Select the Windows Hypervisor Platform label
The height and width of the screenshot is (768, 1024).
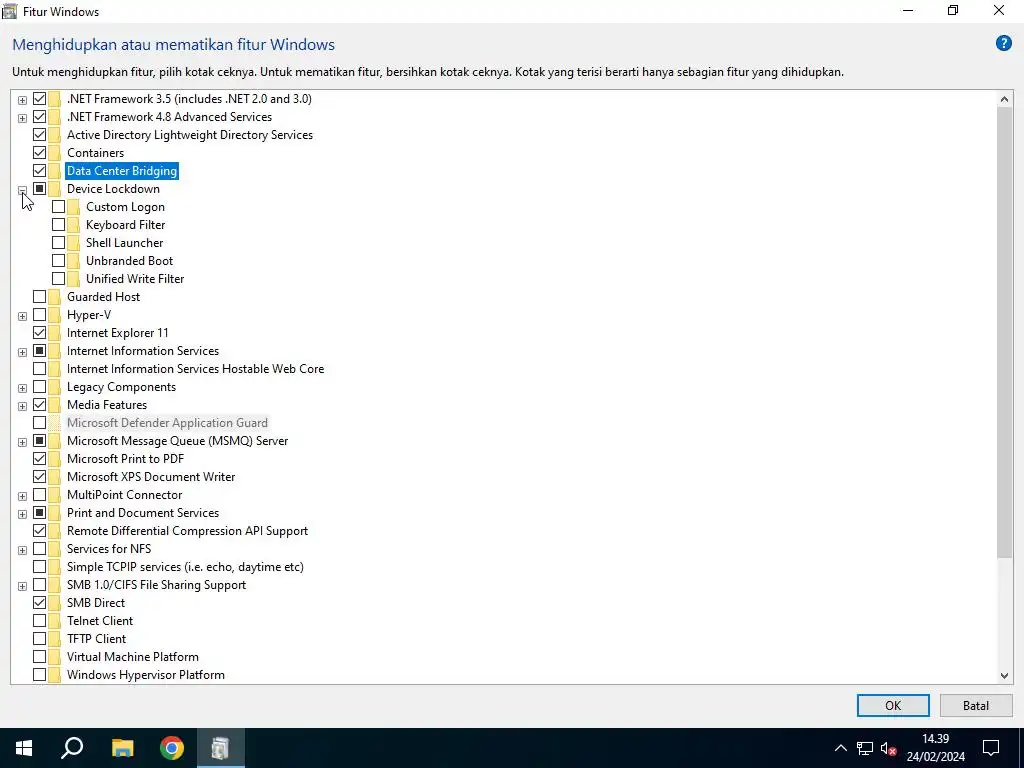(x=146, y=675)
